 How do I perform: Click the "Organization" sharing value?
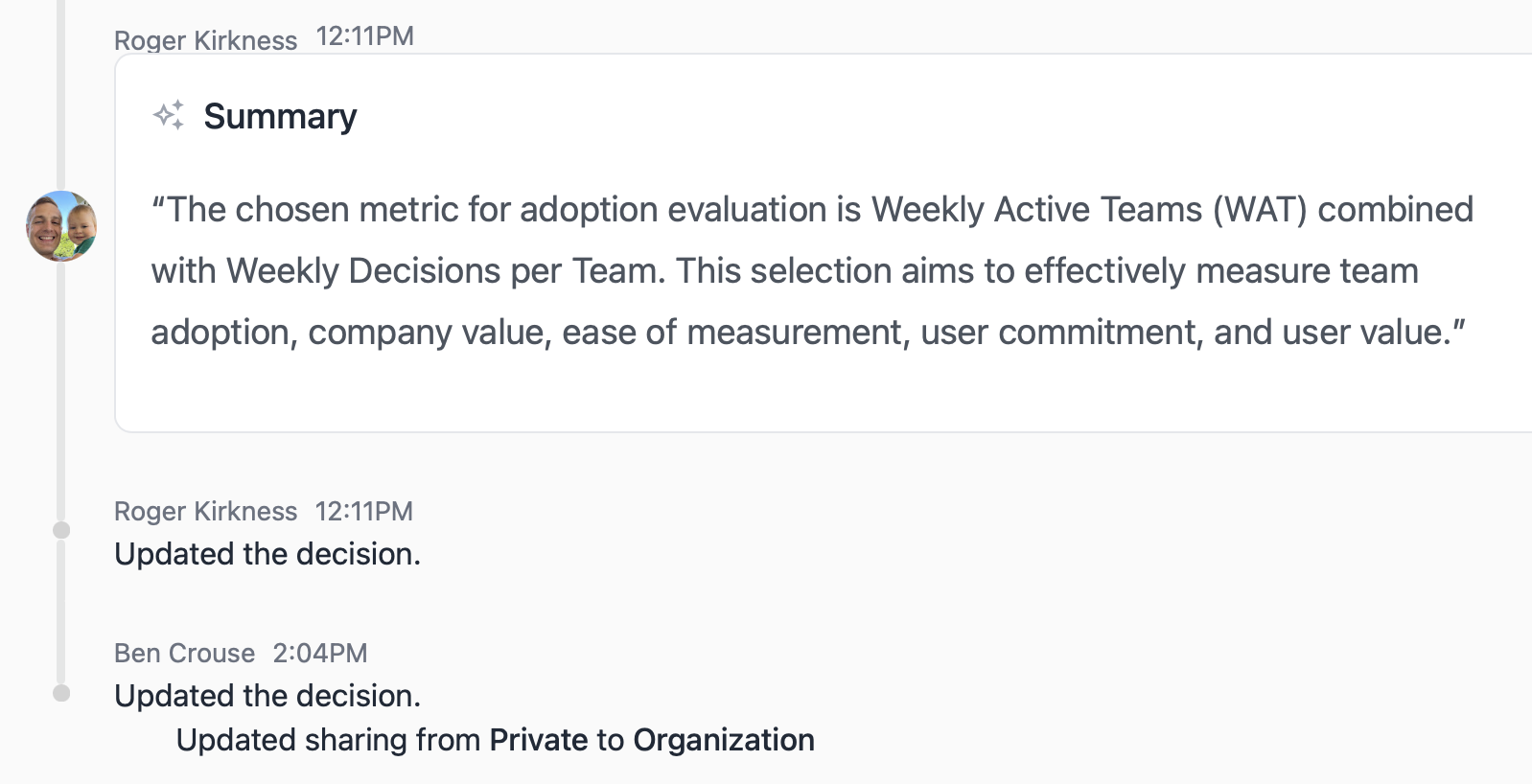tap(724, 740)
